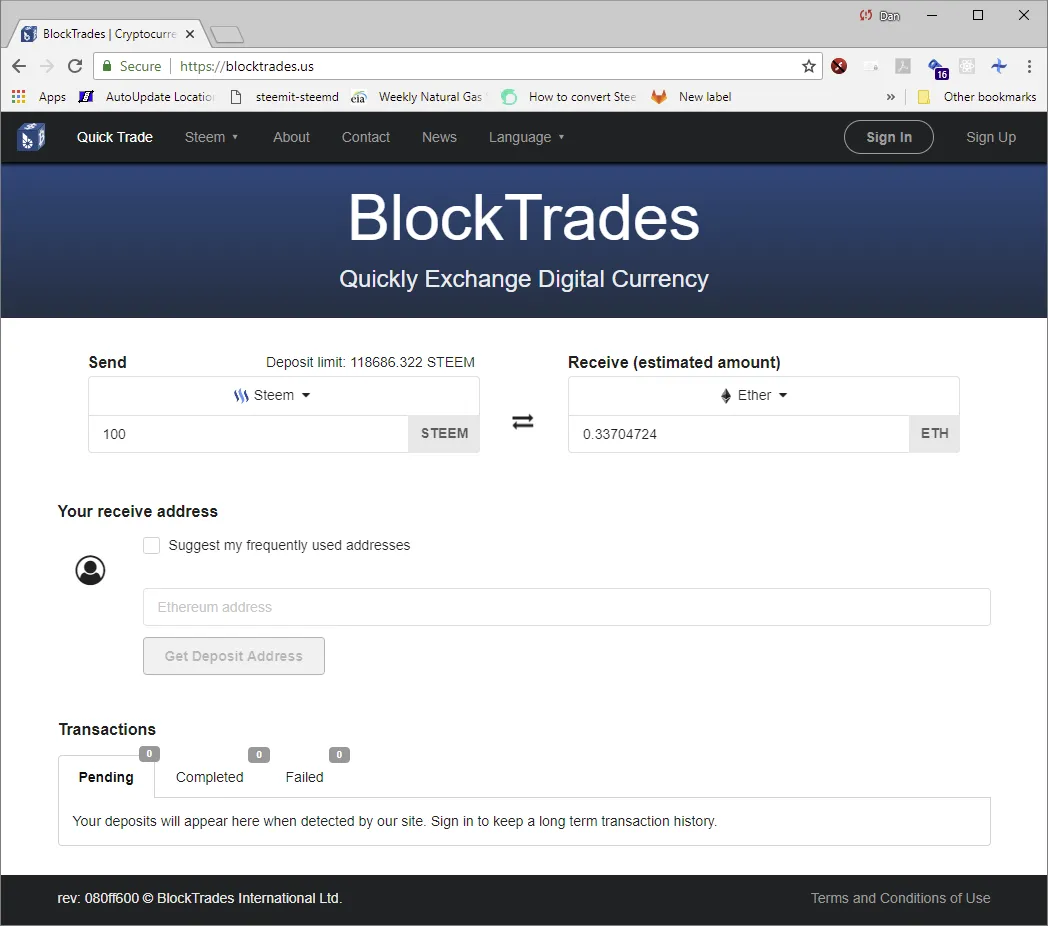Show hidden bookmarks via double chevron
This screenshot has height=926, width=1048.
[890, 97]
